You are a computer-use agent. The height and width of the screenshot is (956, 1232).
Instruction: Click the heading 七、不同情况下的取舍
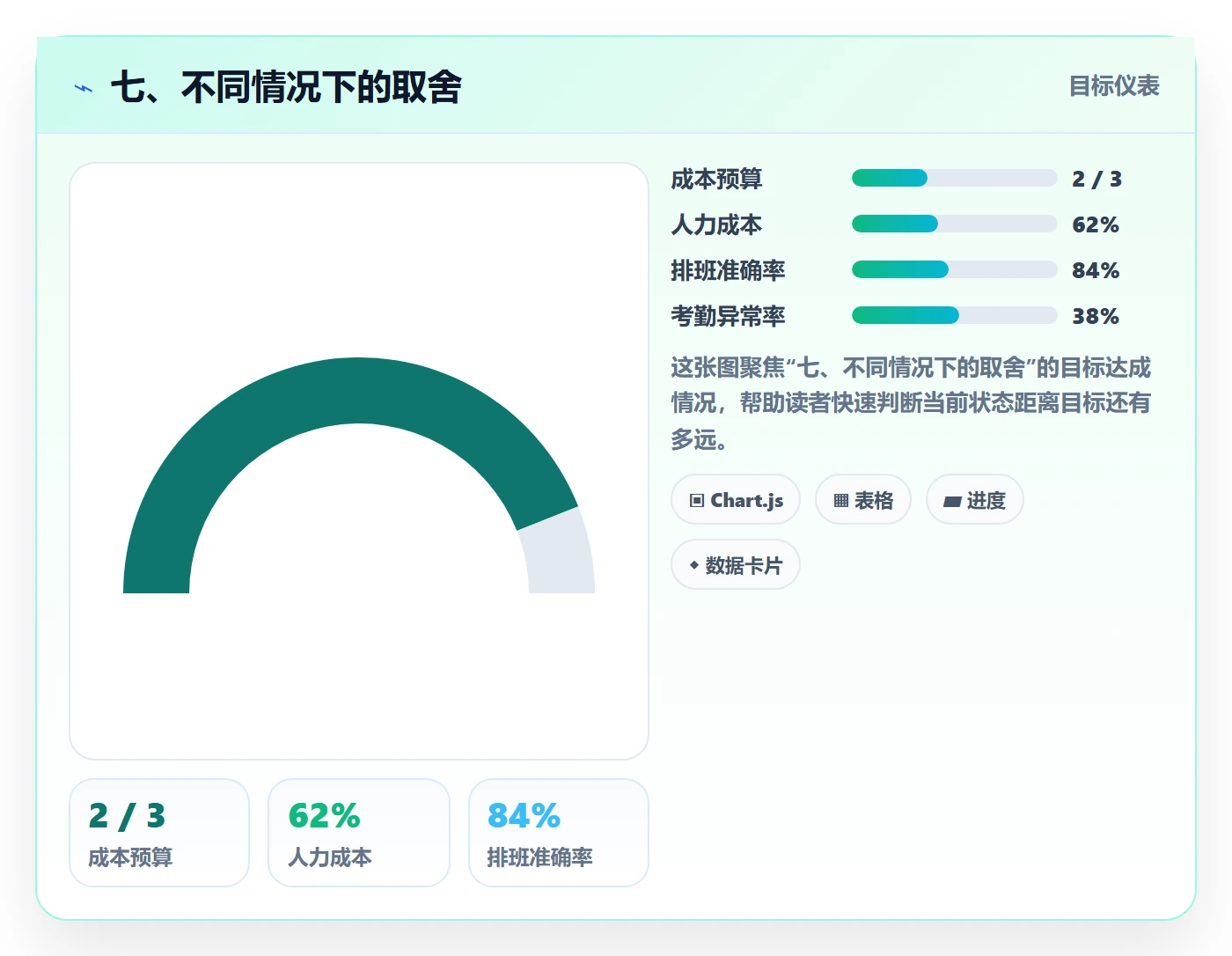tap(287, 87)
